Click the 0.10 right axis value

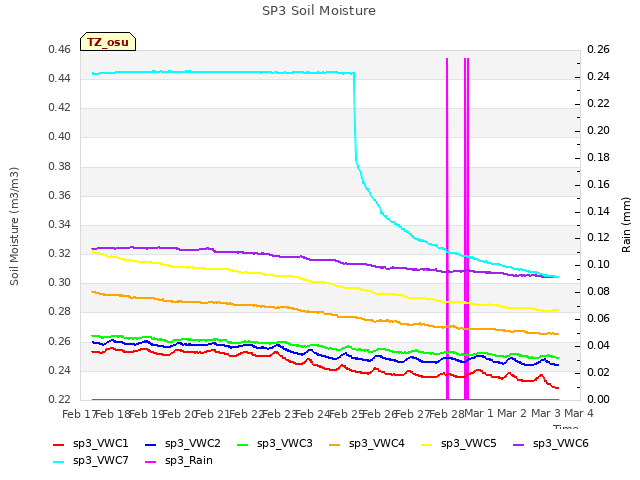pyautogui.click(x=598, y=264)
